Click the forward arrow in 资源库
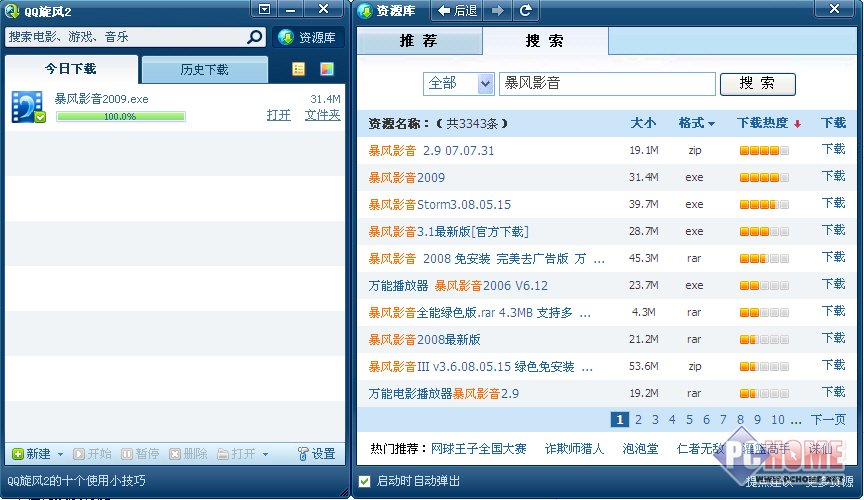Viewport: 864px width, 500px height. (x=499, y=11)
